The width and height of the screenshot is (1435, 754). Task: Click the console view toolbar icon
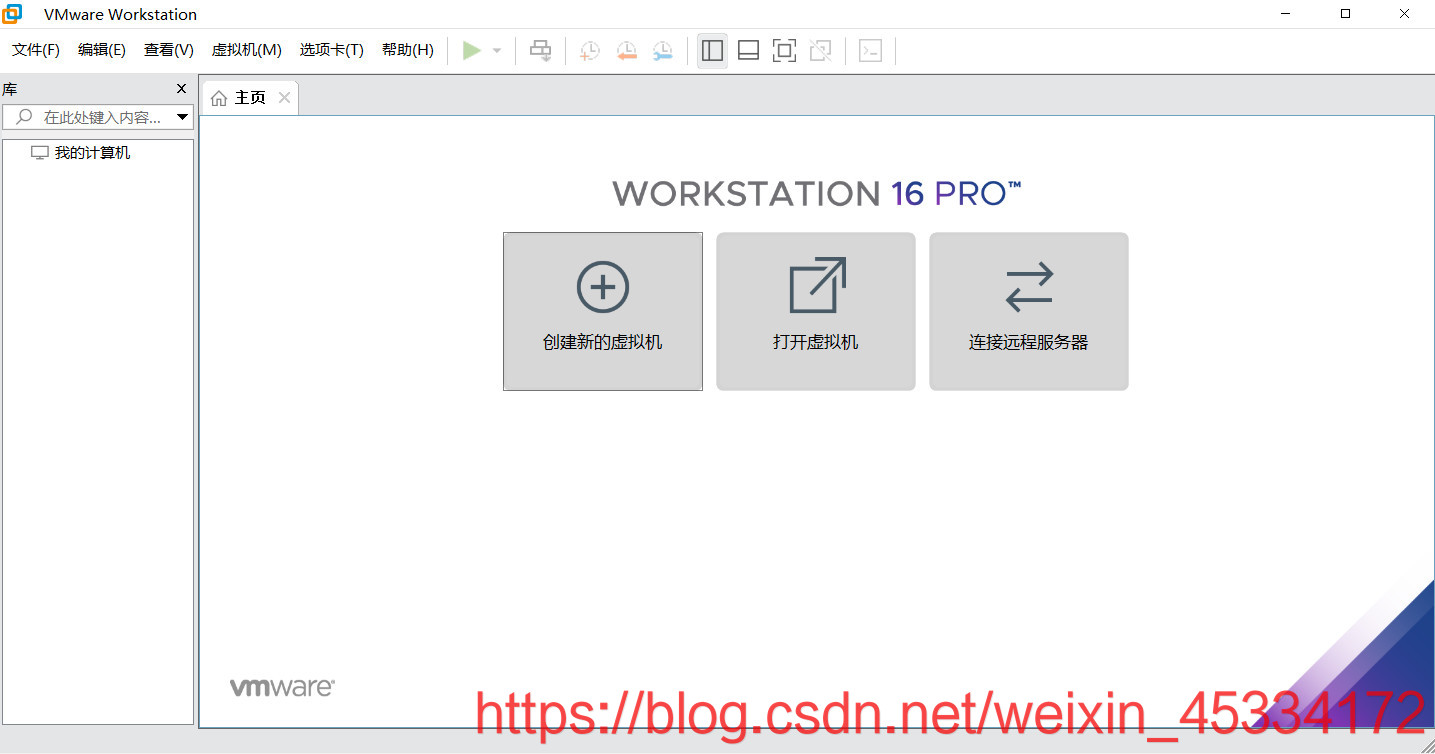coord(870,50)
